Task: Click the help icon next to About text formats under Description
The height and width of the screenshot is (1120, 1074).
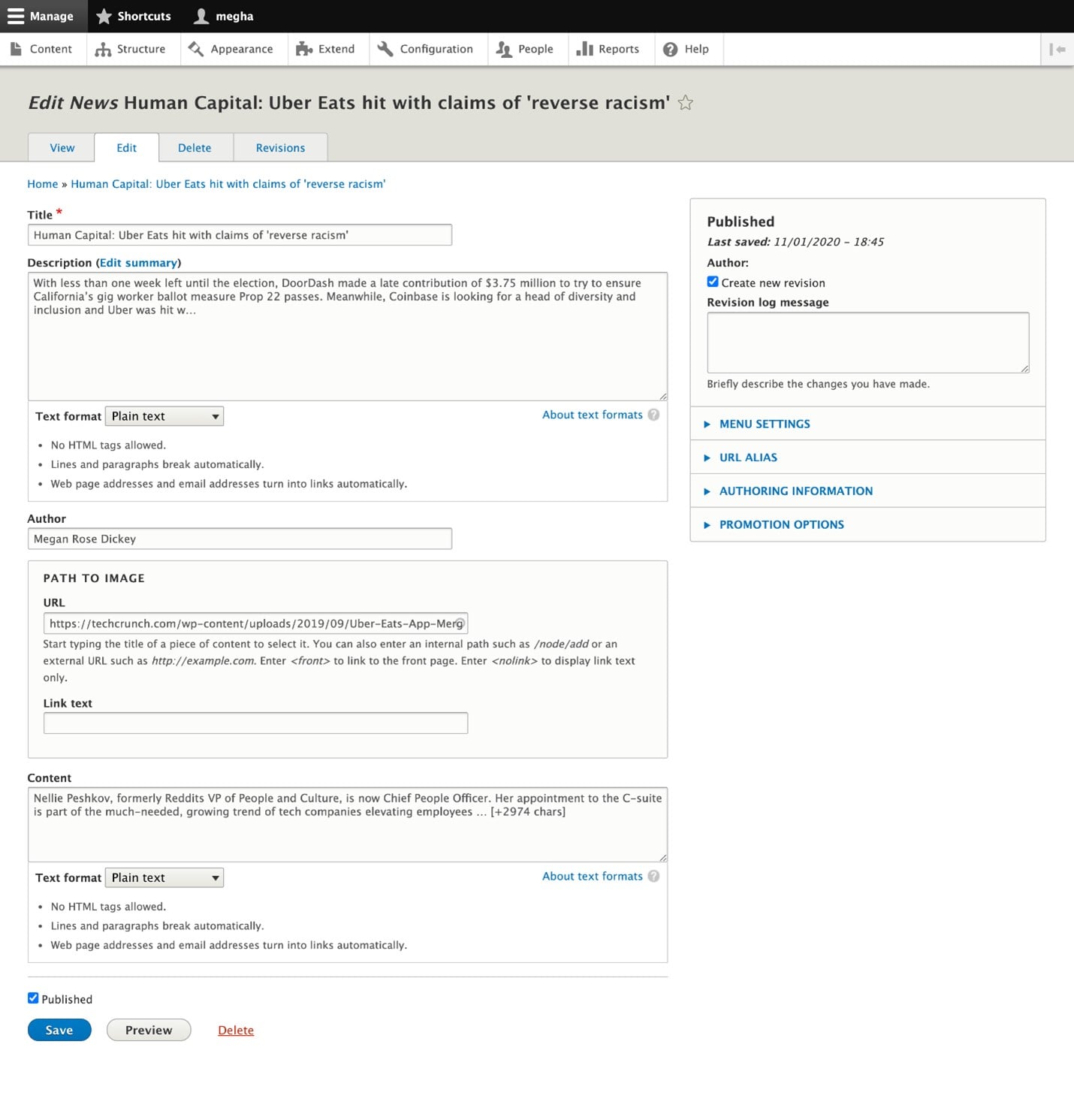Action: click(653, 415)
